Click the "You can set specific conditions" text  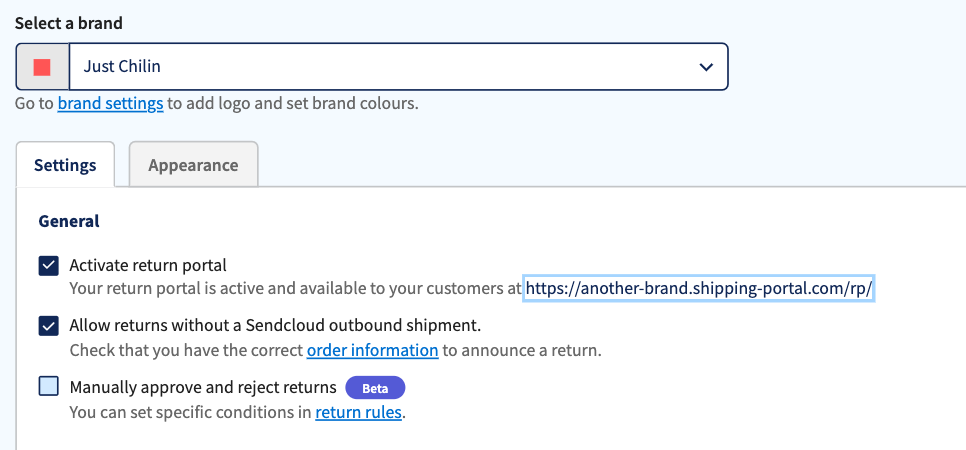click(190, 411)
